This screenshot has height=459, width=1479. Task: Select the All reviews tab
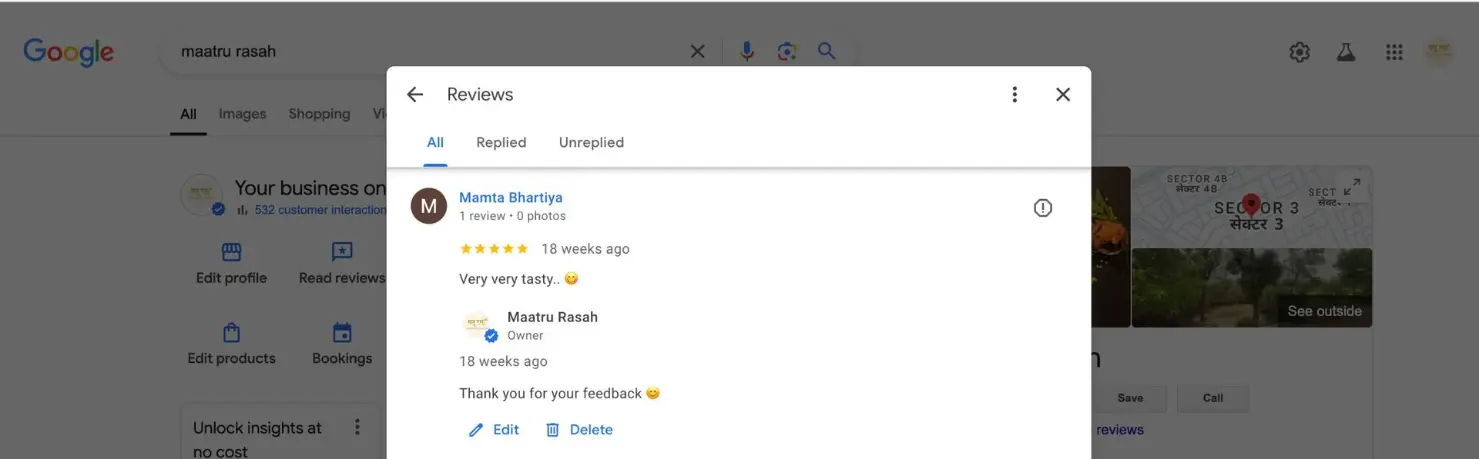tap(435, 143)
